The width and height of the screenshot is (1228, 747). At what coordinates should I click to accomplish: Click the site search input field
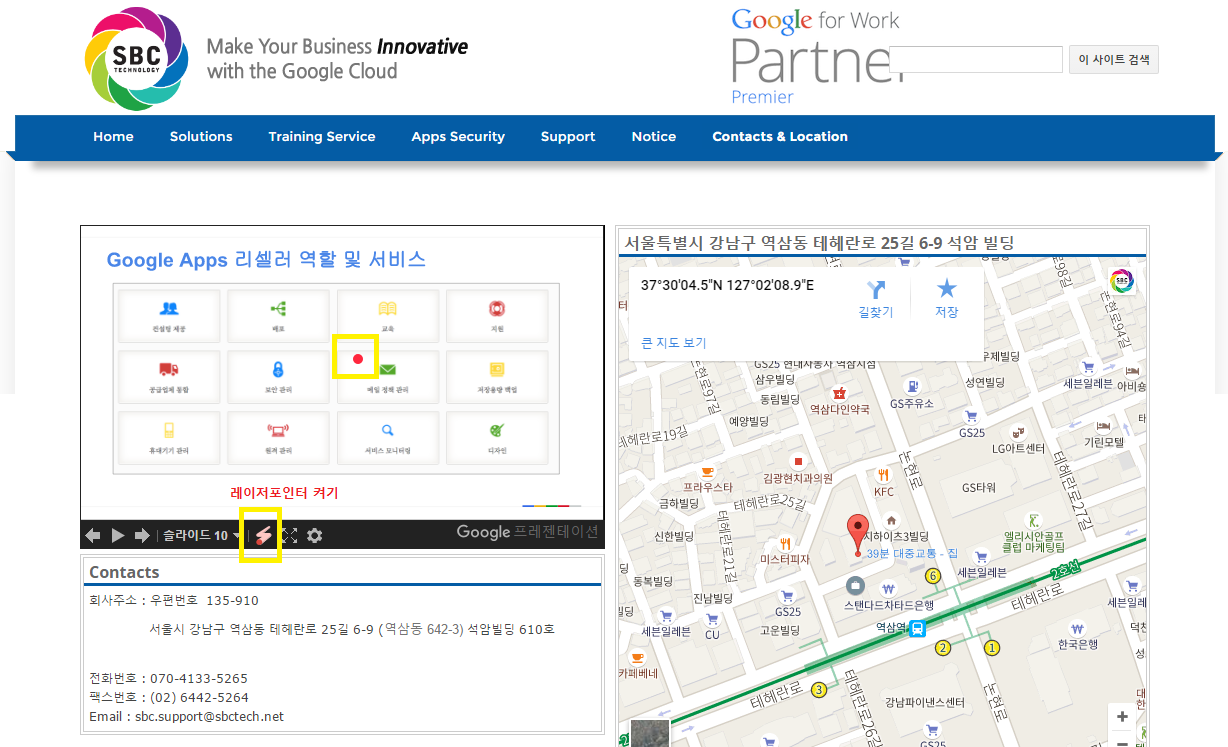click(x=975, y=59)
